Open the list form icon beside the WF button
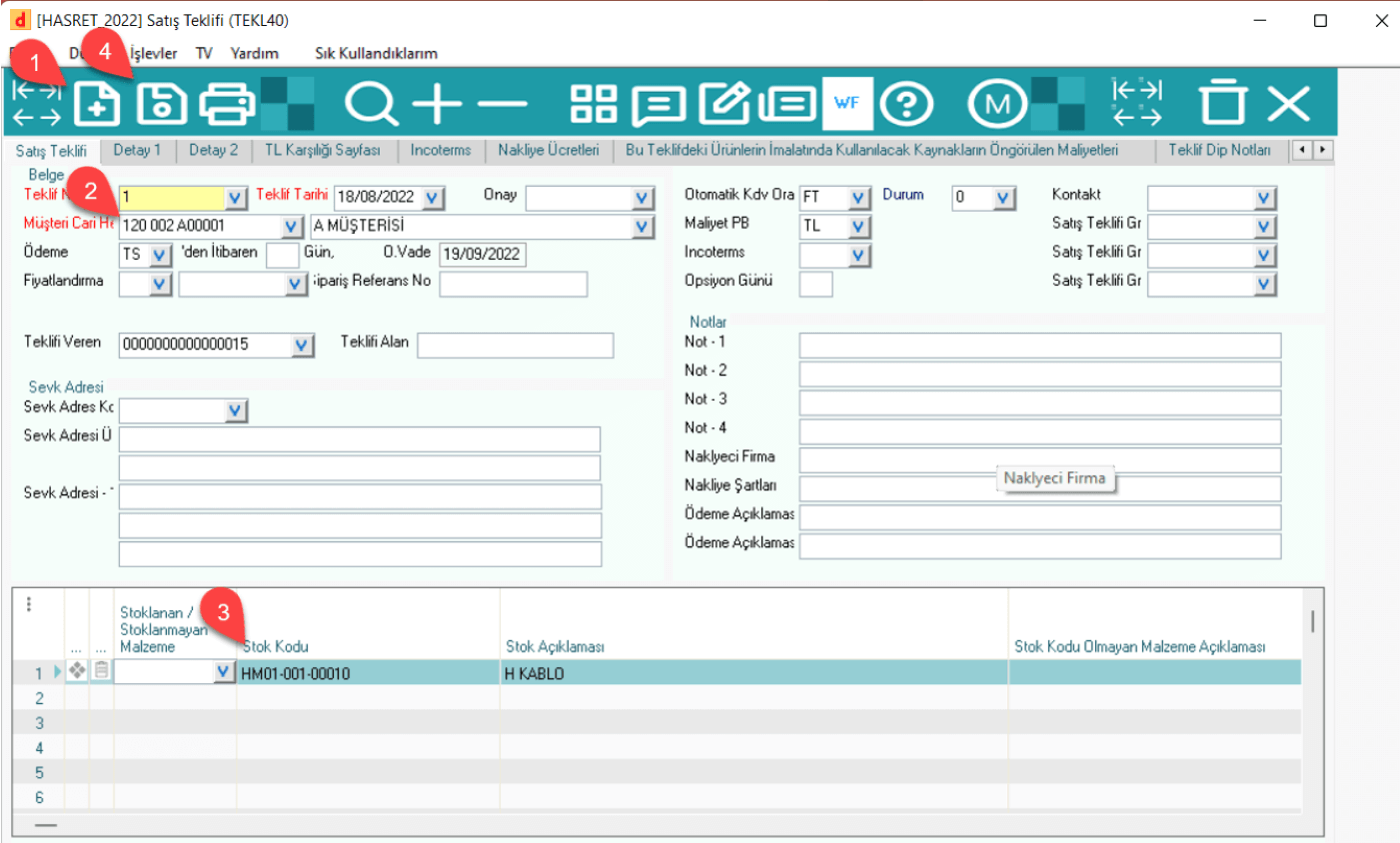The width and height of the screenshot is (1400, 843). pos(790,103)
